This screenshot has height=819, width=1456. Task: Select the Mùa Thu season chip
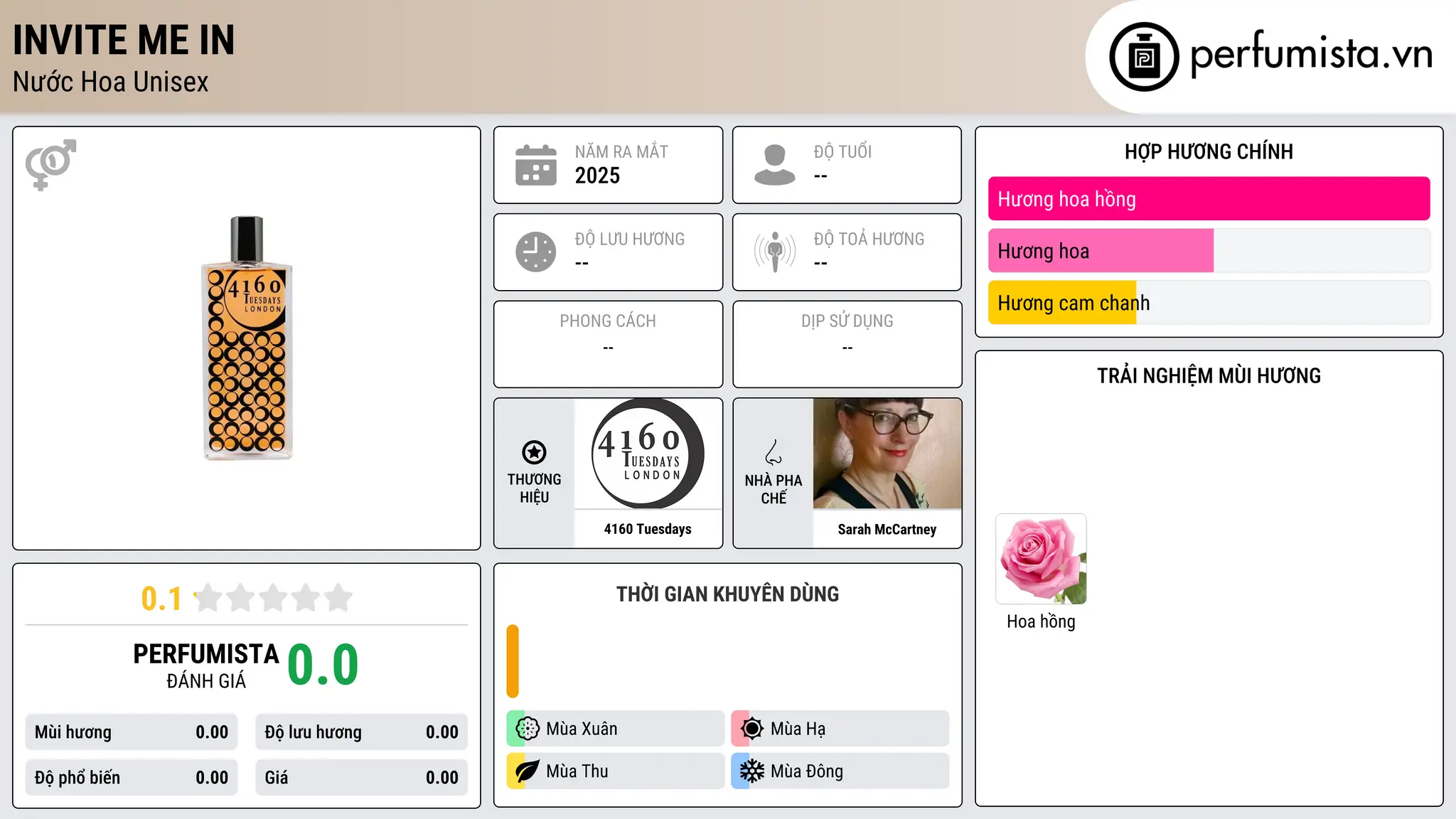pyautogui.click(x=616, y=771)
